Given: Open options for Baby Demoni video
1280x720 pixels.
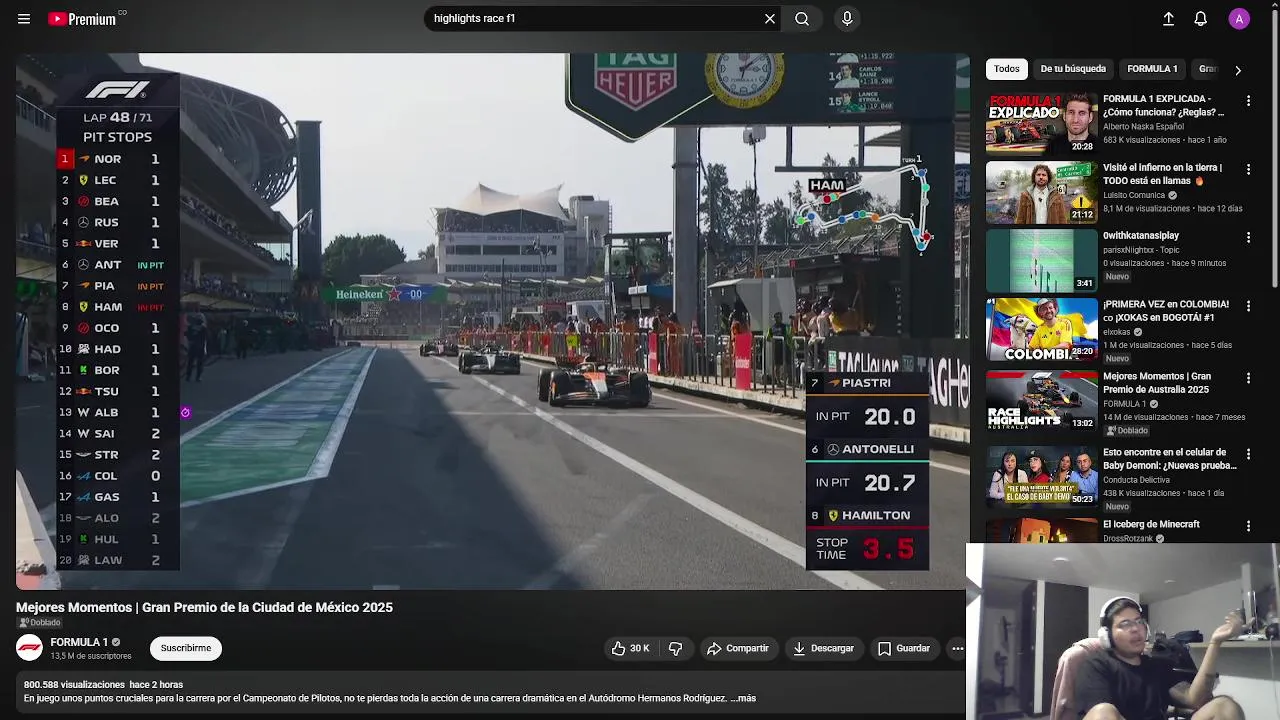Looking at the screenshot, I should pyautogui.click(x=1248, y=454).
